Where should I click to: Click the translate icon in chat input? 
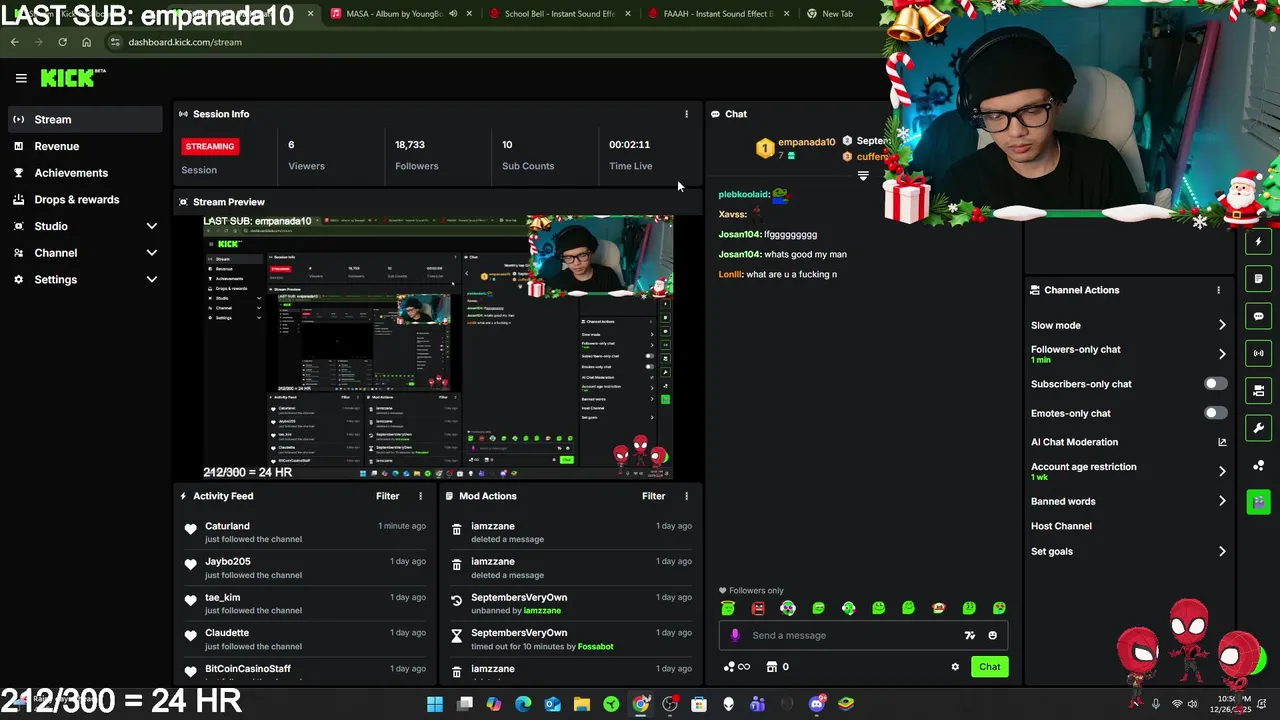coord(969,635)
